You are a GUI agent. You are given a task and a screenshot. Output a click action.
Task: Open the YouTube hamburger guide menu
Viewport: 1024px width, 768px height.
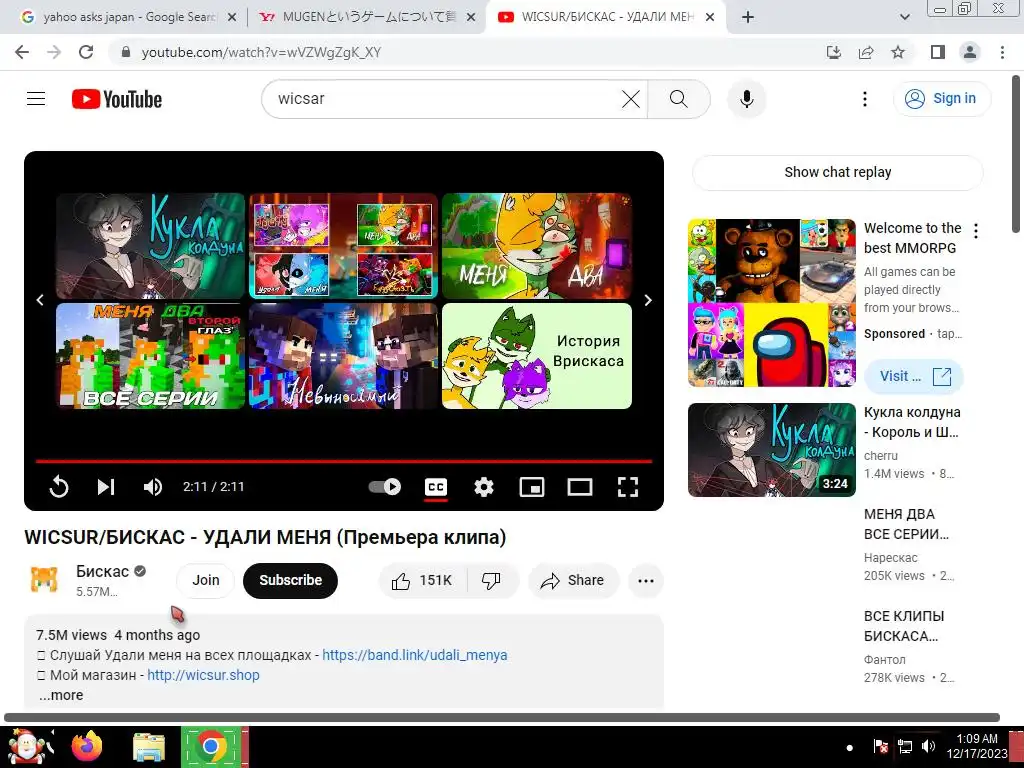pos(36,99)
